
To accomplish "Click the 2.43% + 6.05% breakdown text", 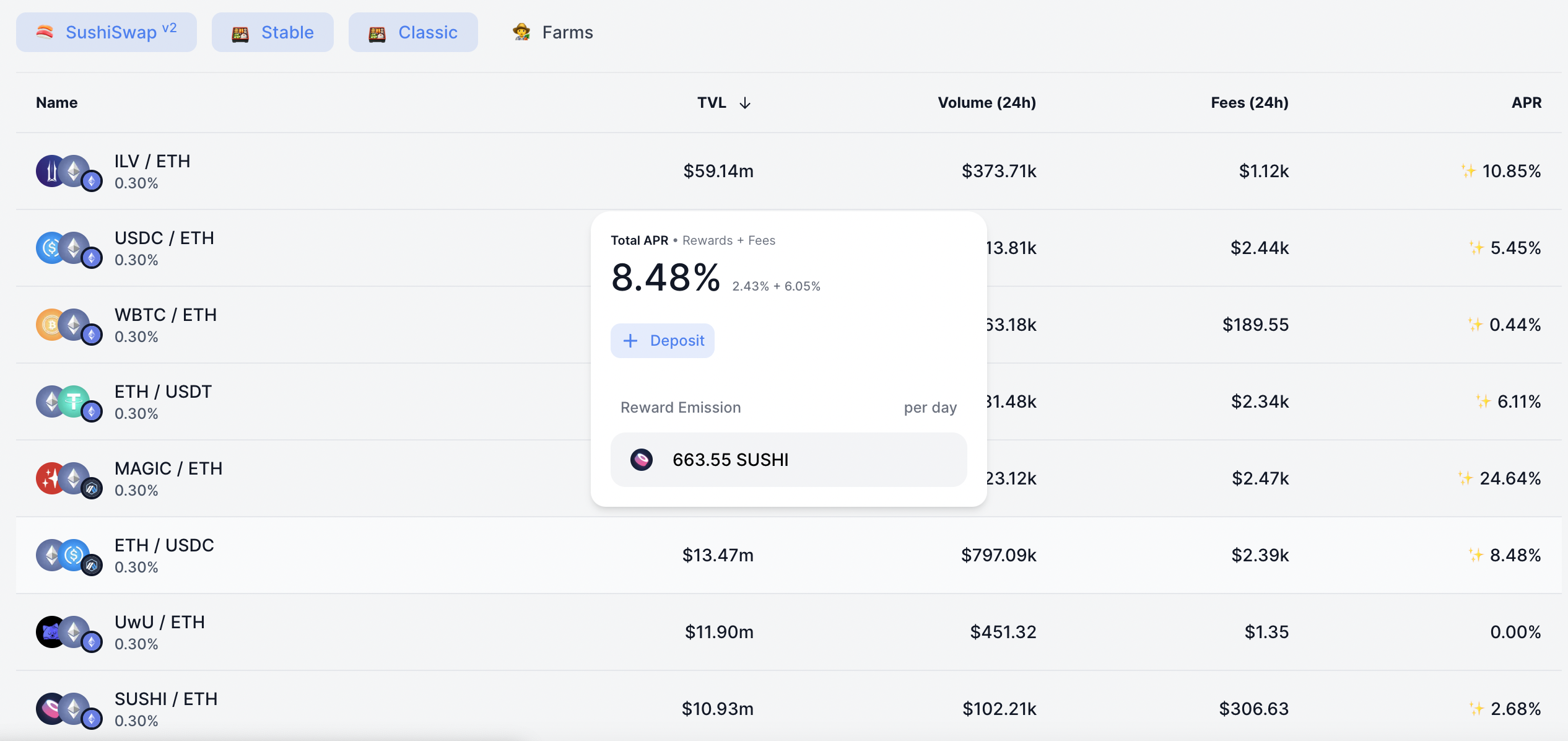I will tap(776, 286).
